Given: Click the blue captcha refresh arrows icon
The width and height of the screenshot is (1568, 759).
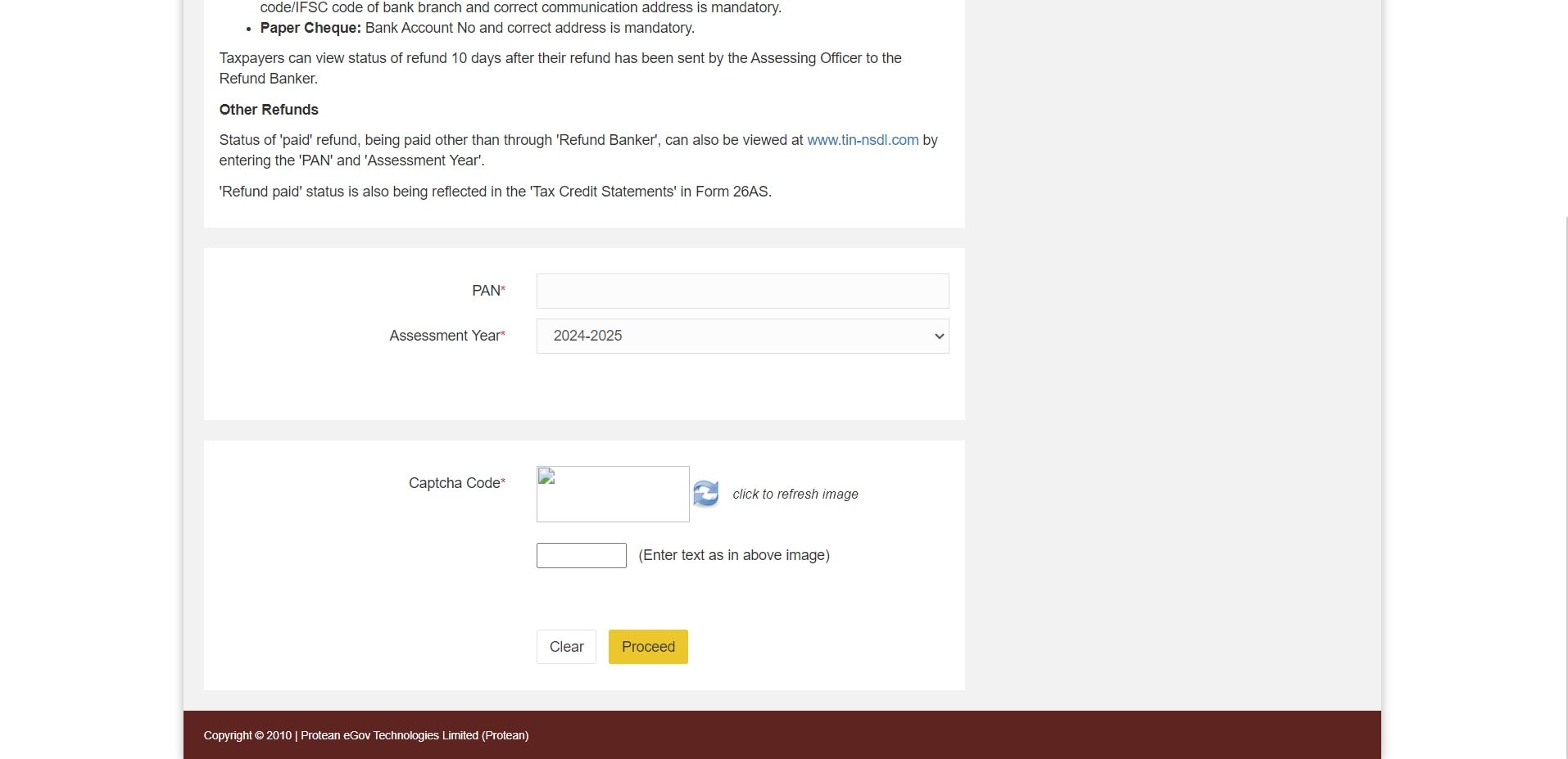Looking at the screenshot, I should point(705,494).
